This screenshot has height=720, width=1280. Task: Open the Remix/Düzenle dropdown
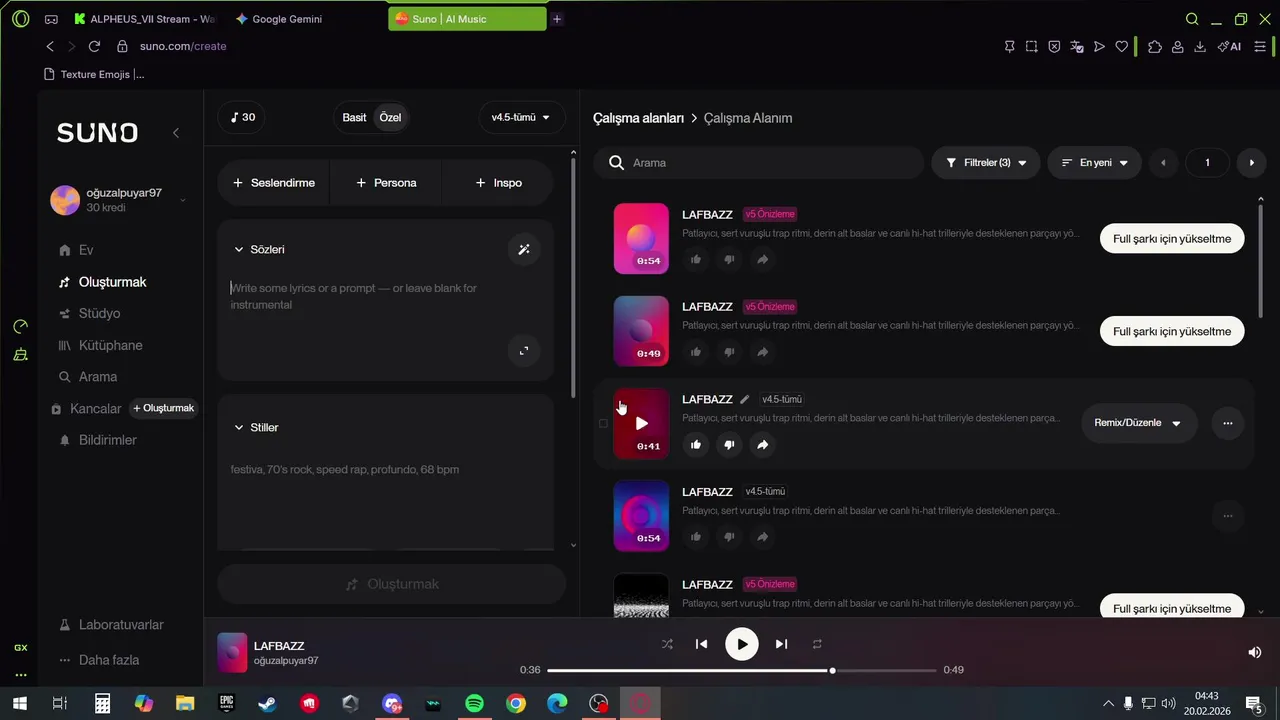pos(1138,423)
